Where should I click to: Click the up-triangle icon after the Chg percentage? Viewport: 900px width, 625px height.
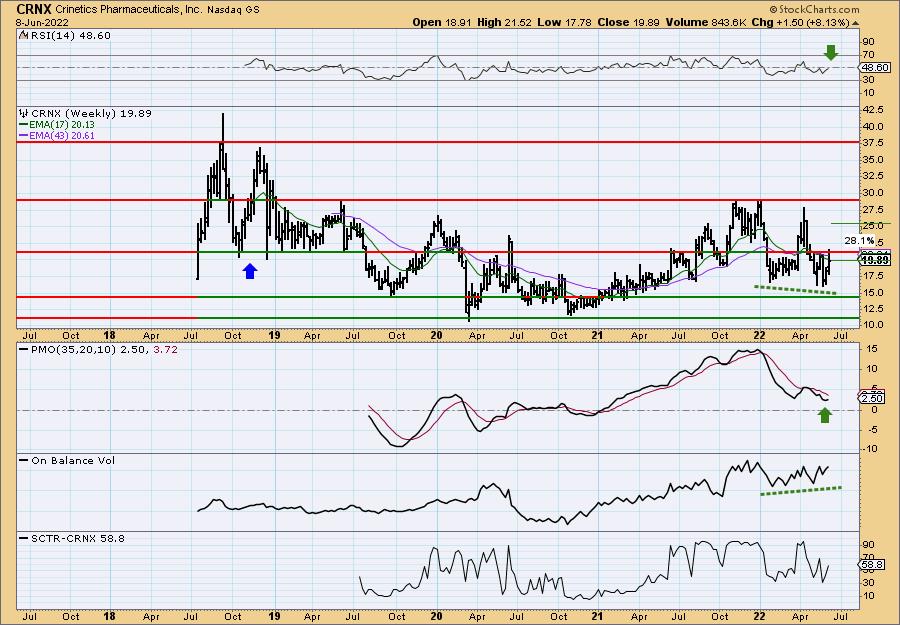(855, 23)
